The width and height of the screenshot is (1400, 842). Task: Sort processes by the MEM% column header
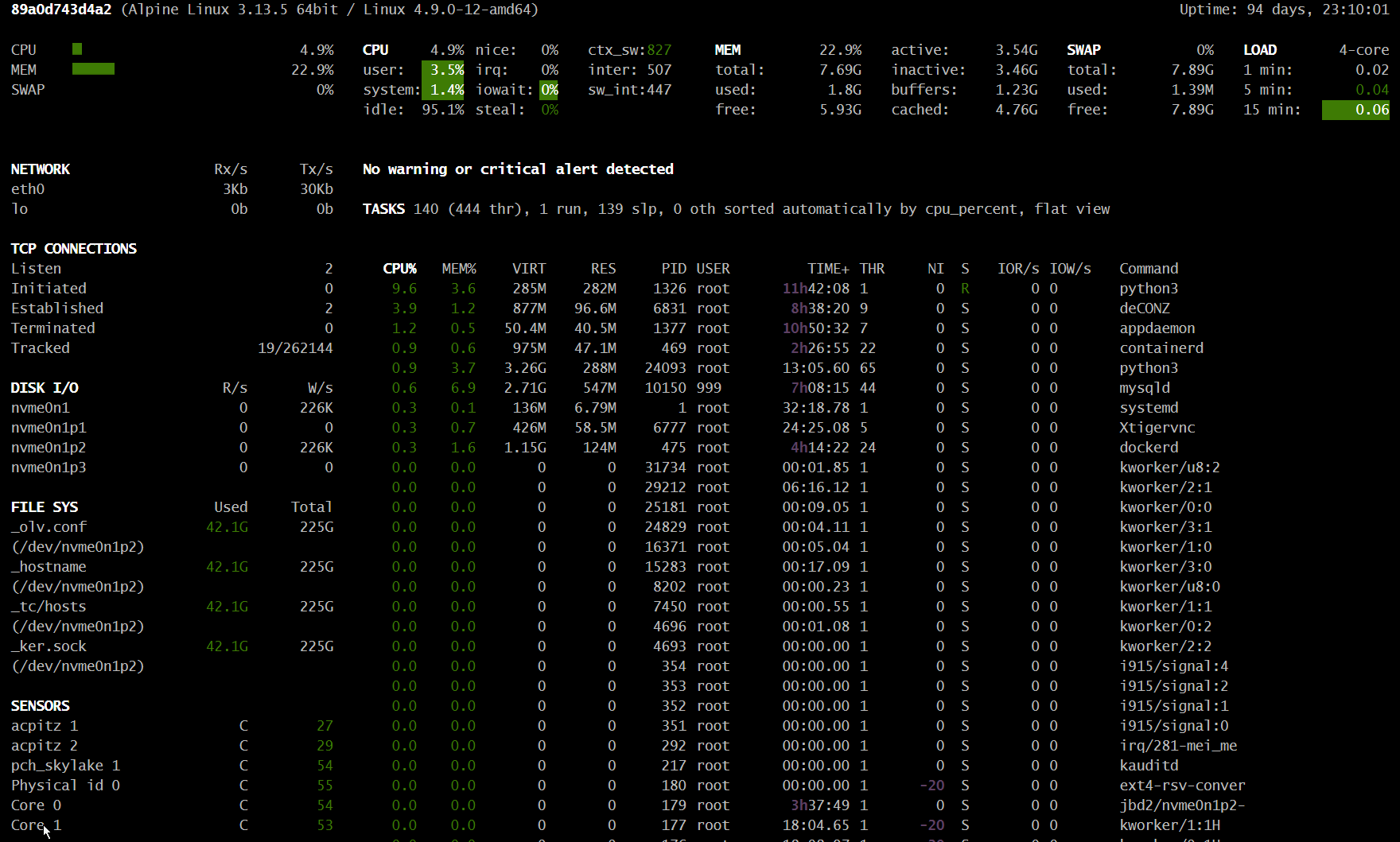(459, 269)
